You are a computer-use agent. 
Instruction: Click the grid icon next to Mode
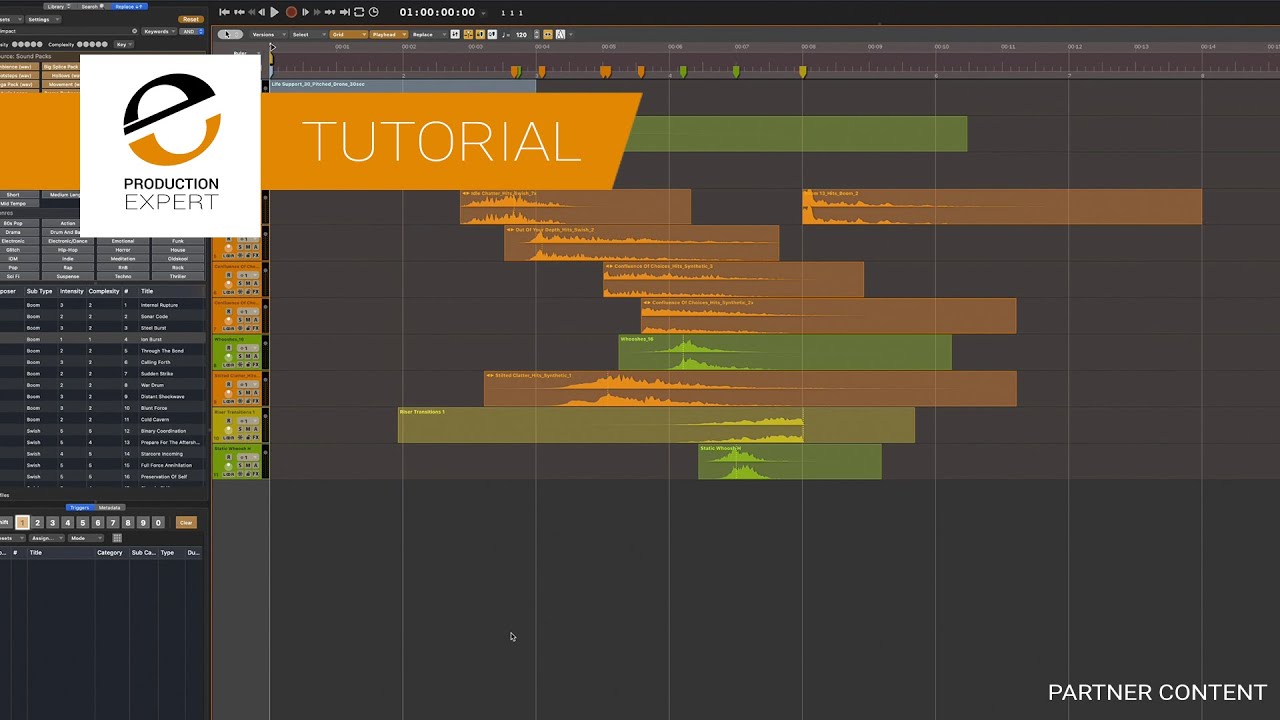(x=117, y=538)
